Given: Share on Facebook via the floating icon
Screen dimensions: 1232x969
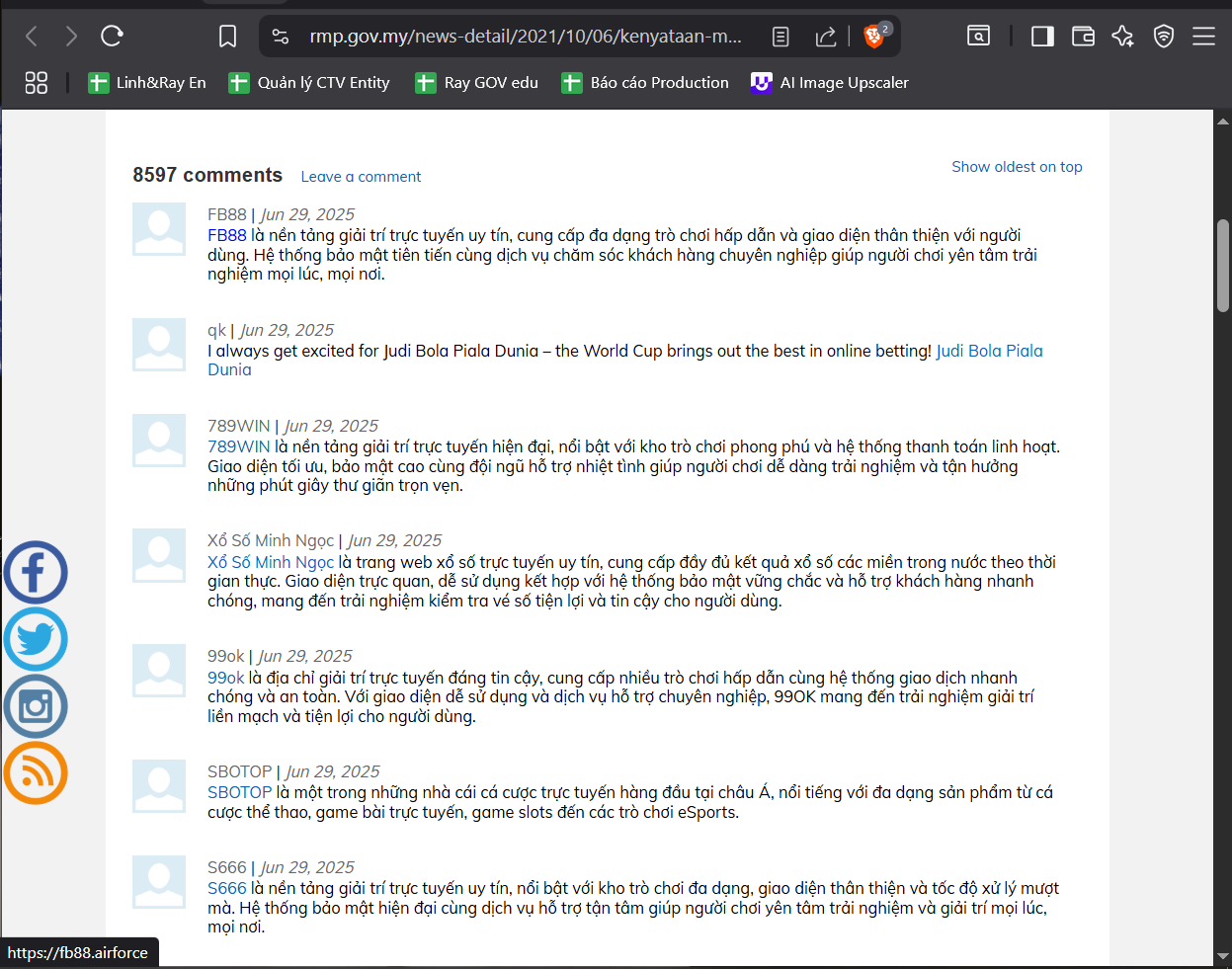Looking at the screenshot, I should (36, 573).
